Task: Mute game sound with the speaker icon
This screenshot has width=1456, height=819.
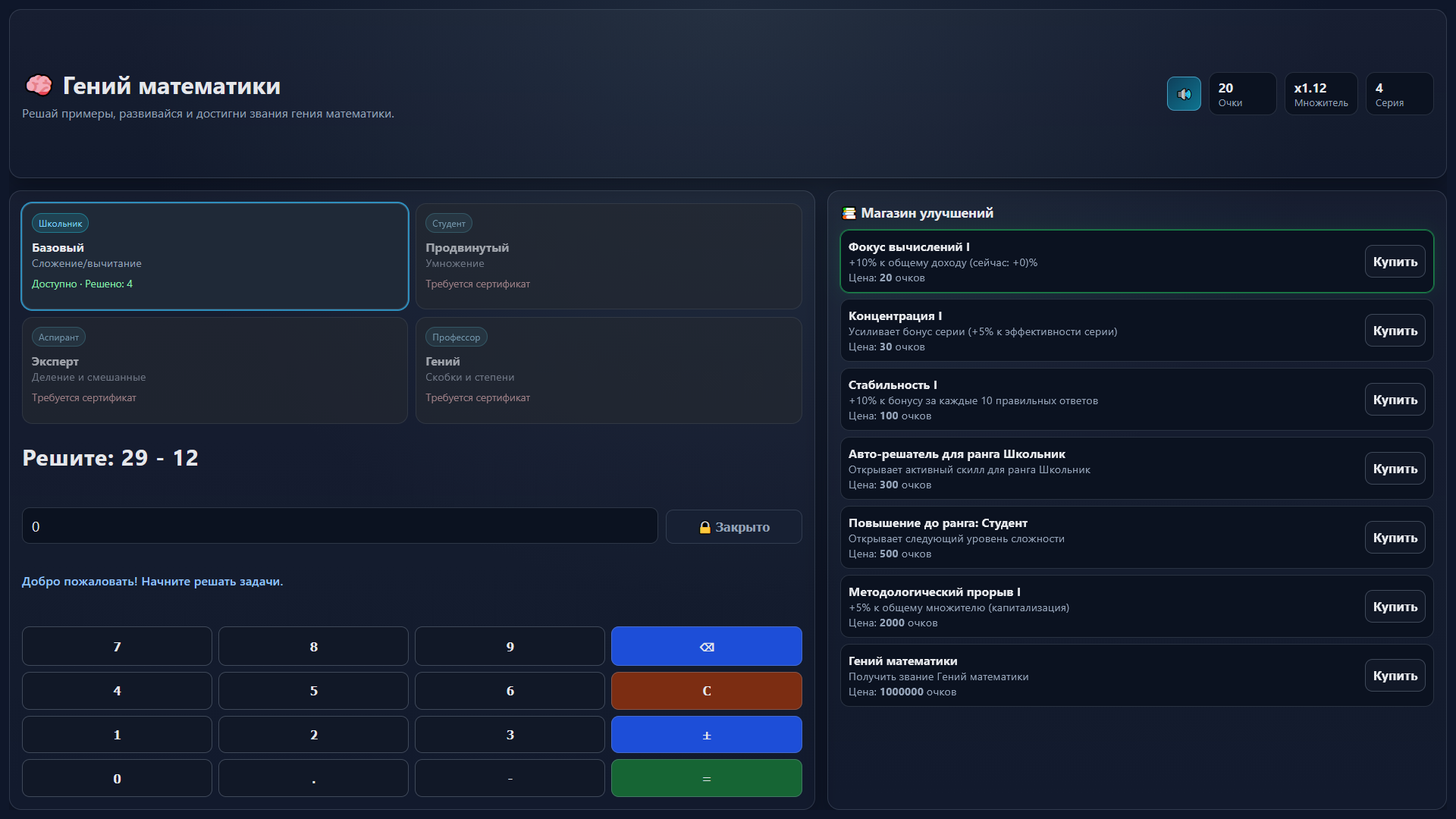Action: (1184, 93)
